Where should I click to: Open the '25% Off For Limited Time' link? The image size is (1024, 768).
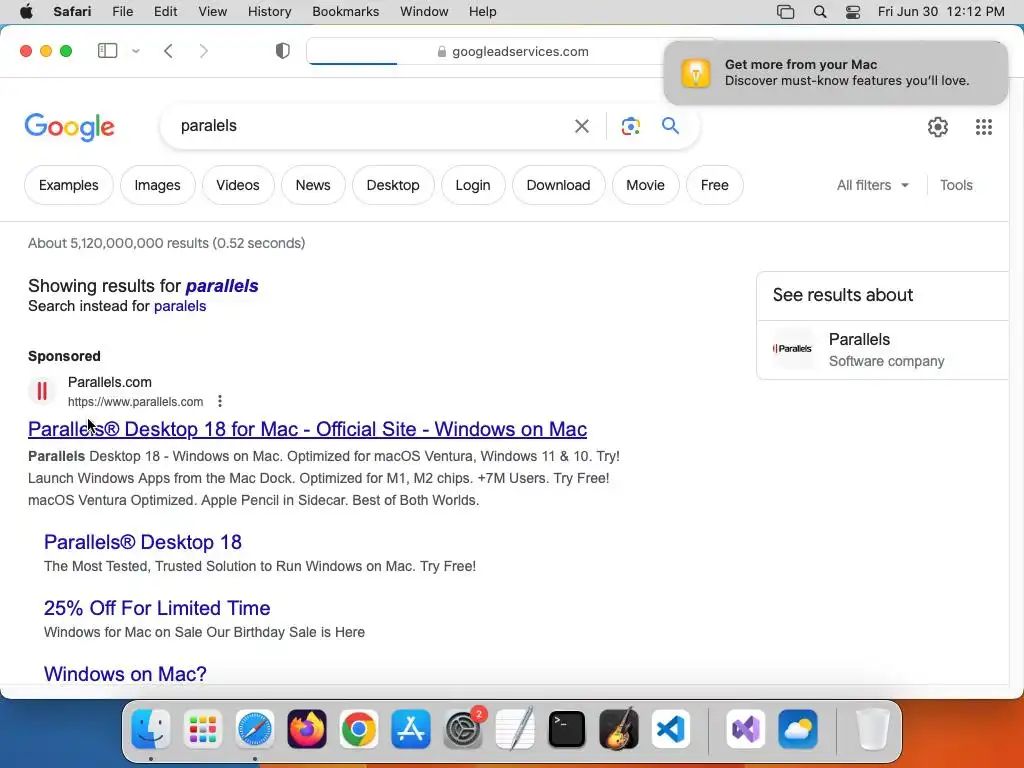point(157,608)
